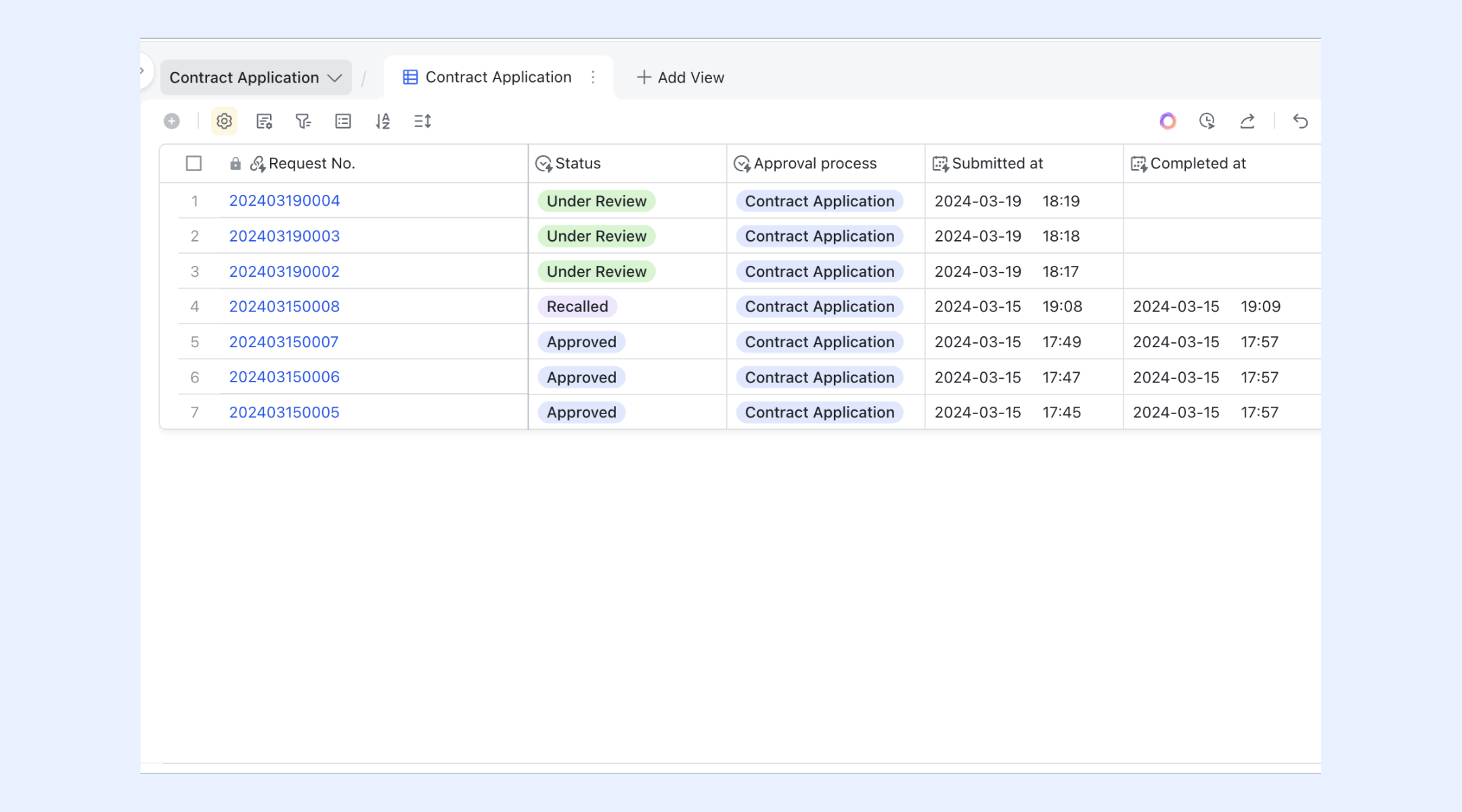The height and width of the screenshot is (812, 1462).
Task: Open the field configuration icon
Action: (264, 121)
